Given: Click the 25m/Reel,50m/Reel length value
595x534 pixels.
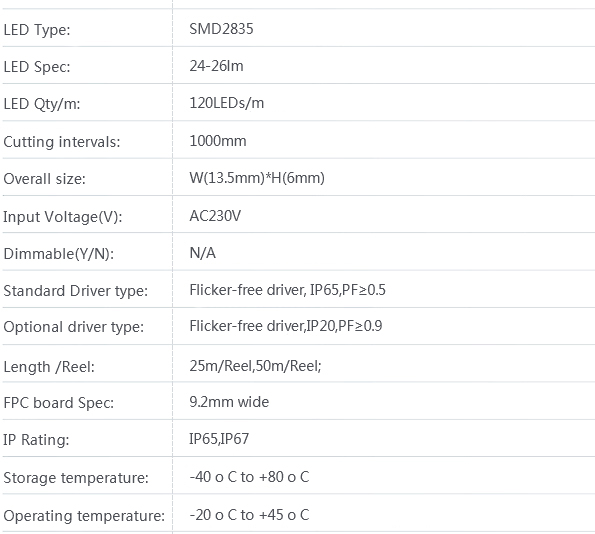Looking at the screenshot, I should pyautogui.click(x=255, y=366).
